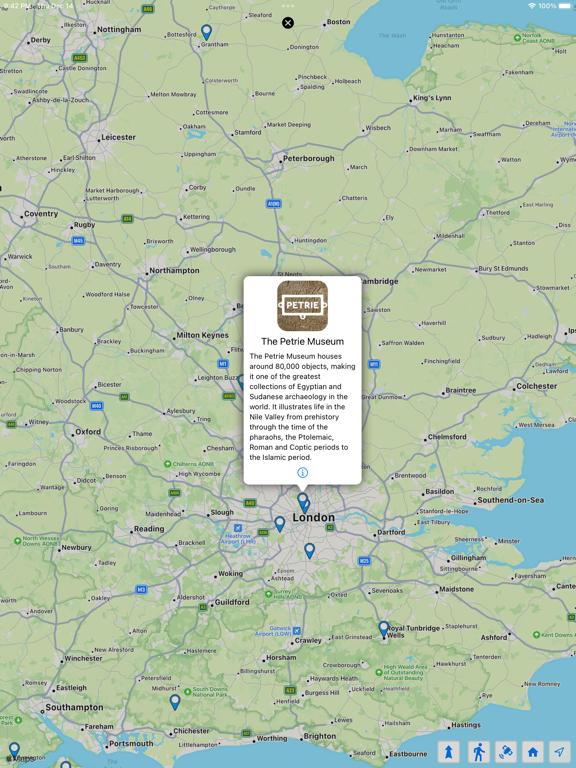
Task: Select the pin west of London near A40
Action: (x=280, y=524)
